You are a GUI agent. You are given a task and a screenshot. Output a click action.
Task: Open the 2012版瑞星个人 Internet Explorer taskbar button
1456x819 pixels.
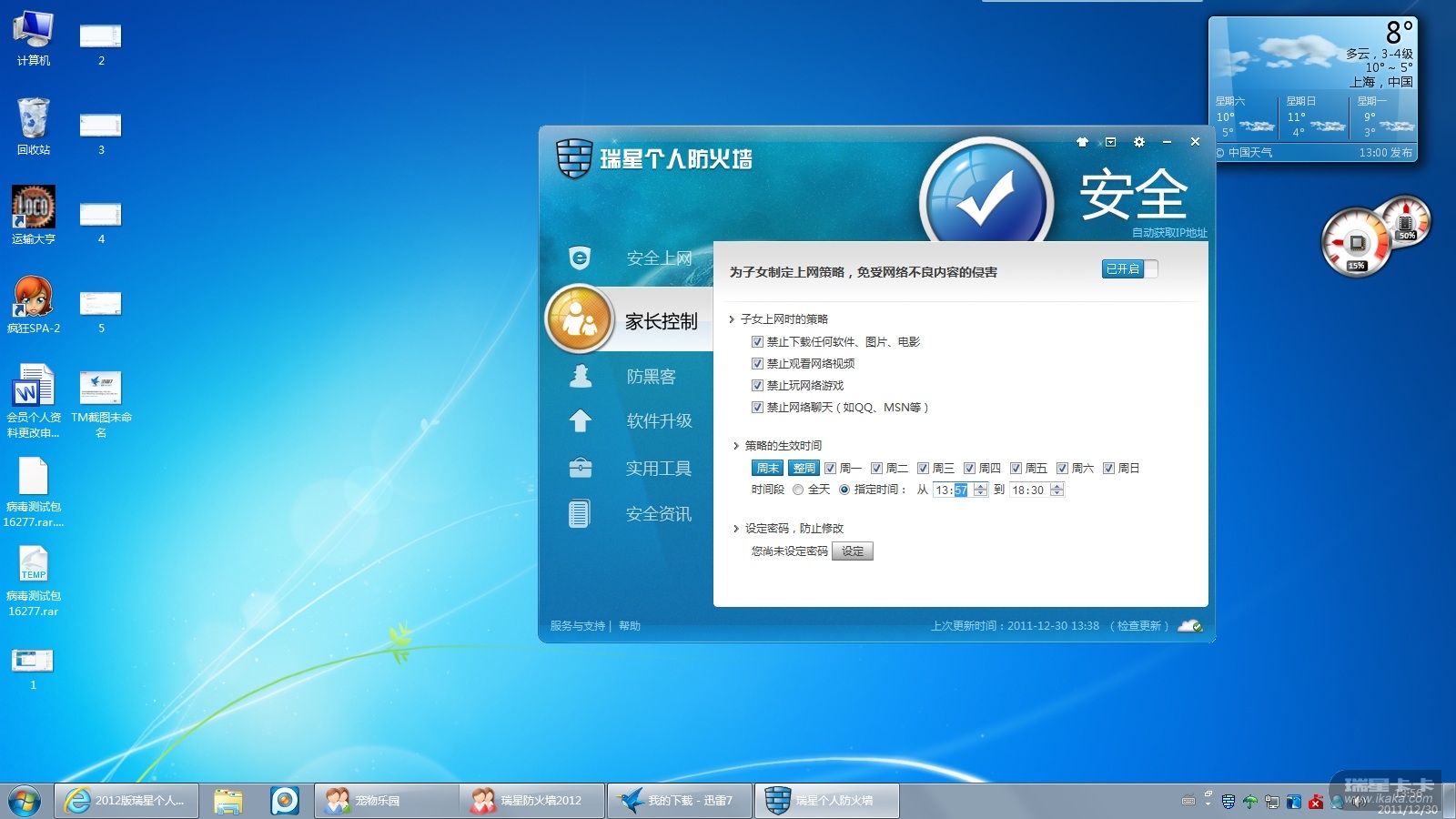126,801
